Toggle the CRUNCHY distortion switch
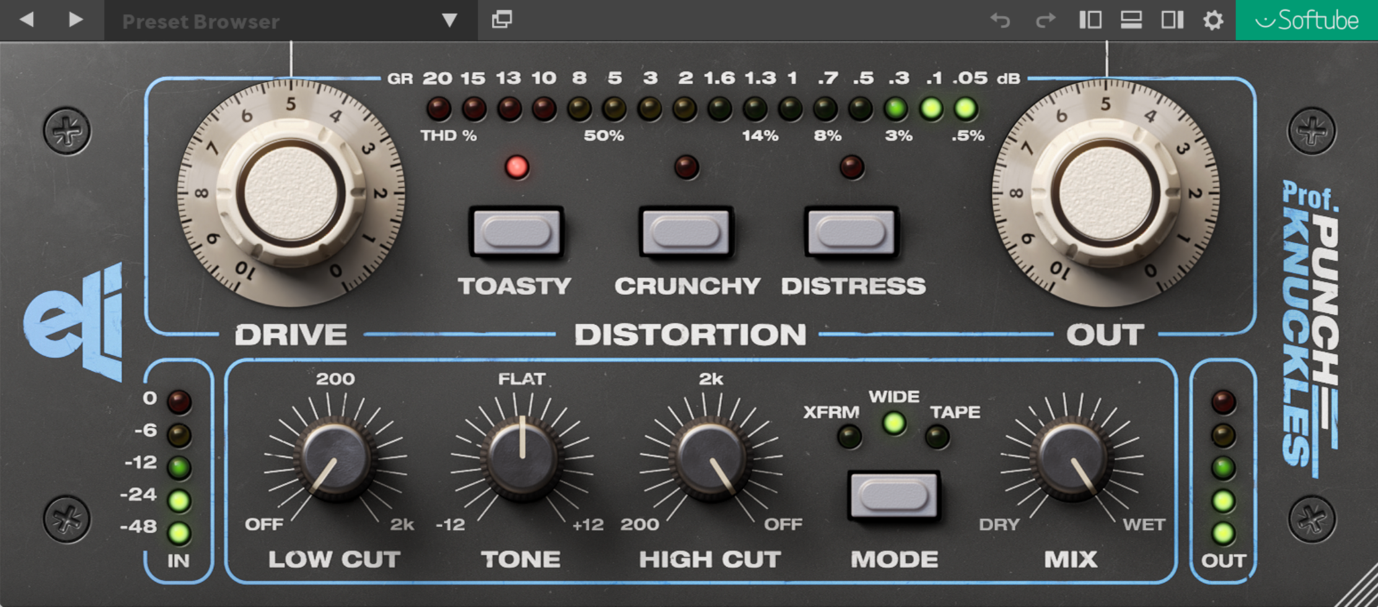Image resolution: width=1378 pixels, height=607 pixels. (686, 232)
